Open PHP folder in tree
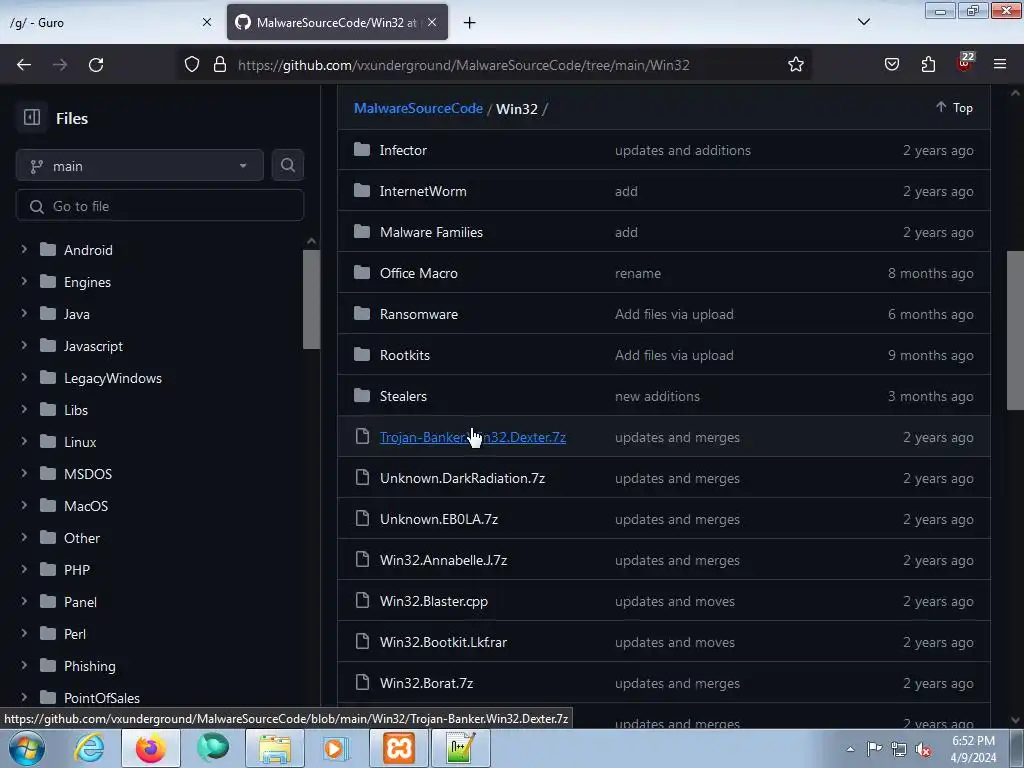This screenshot has width=1024, height=768. (76, 570)
